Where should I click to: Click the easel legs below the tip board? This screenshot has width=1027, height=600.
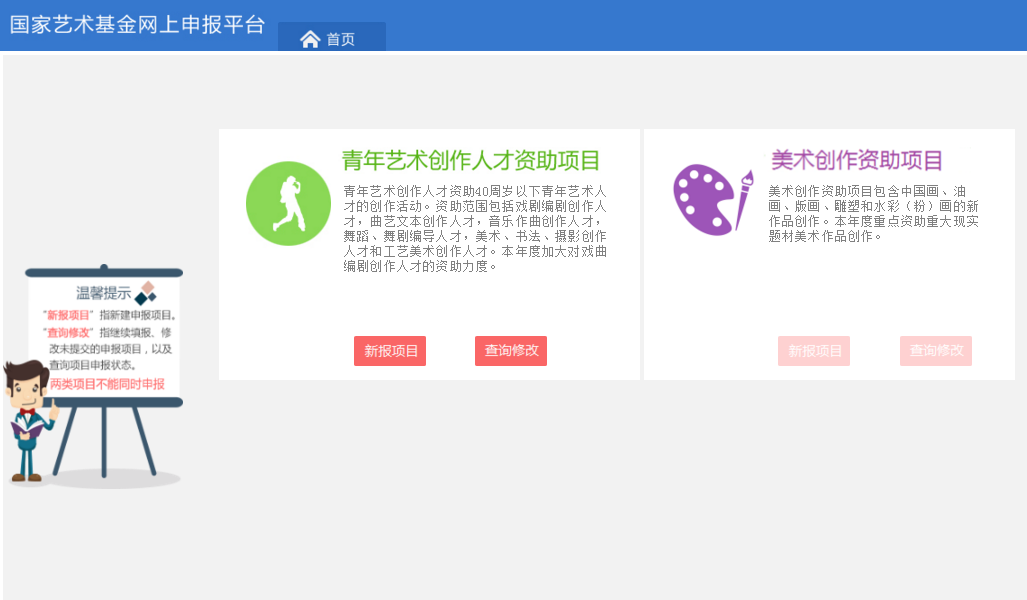coord(104,440)
